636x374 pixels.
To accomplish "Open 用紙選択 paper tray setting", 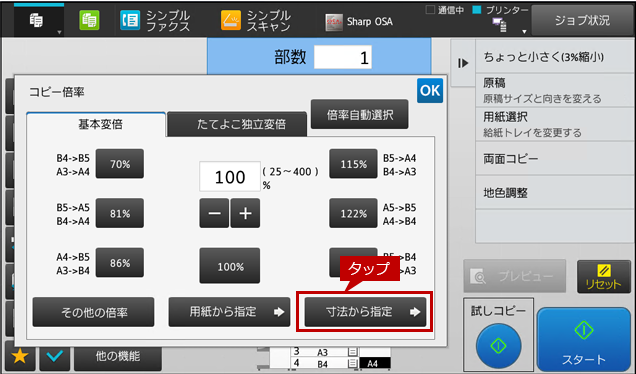I will tap(554, 125).
